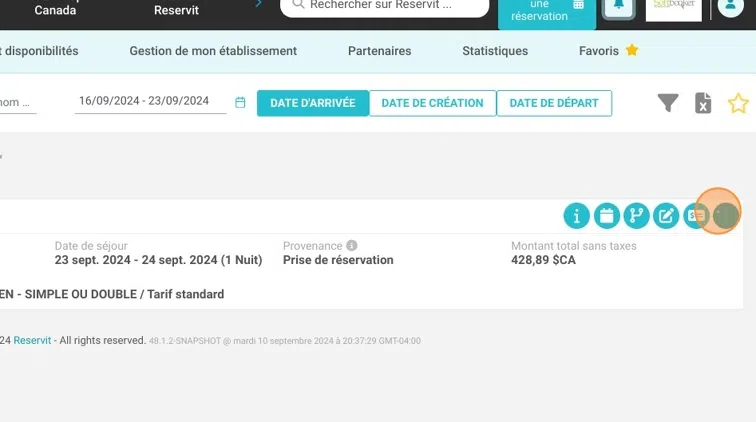Open the Statistiques menu

[x=495, y=51]
